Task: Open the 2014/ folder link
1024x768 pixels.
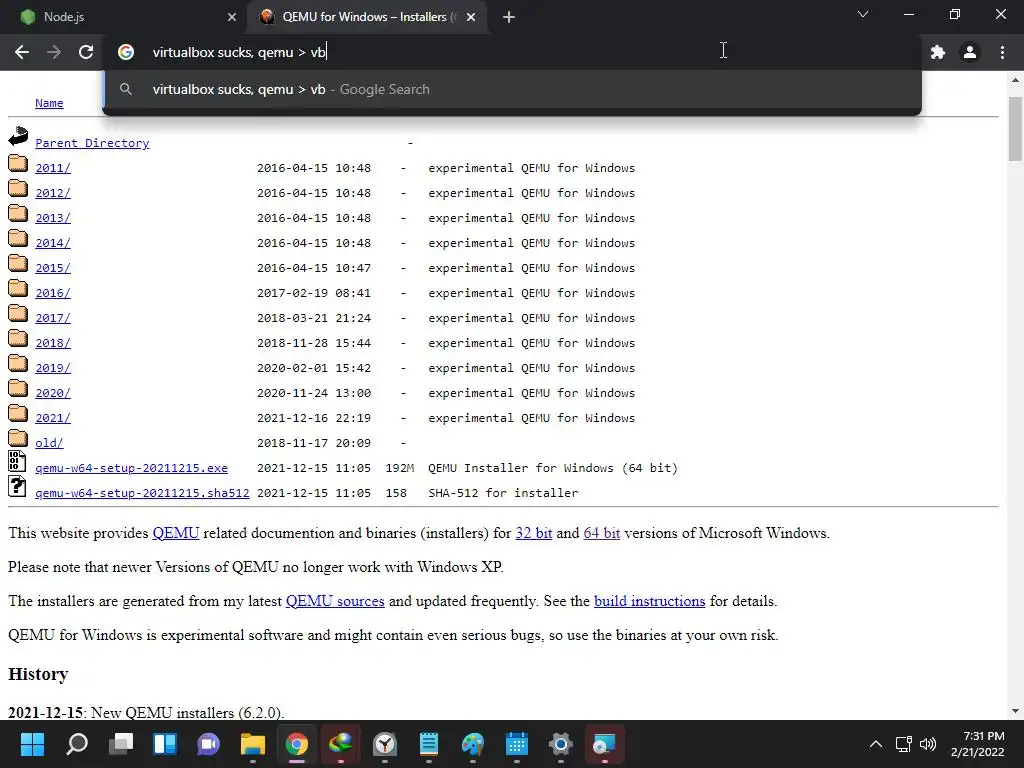Action: coord(53,243)
